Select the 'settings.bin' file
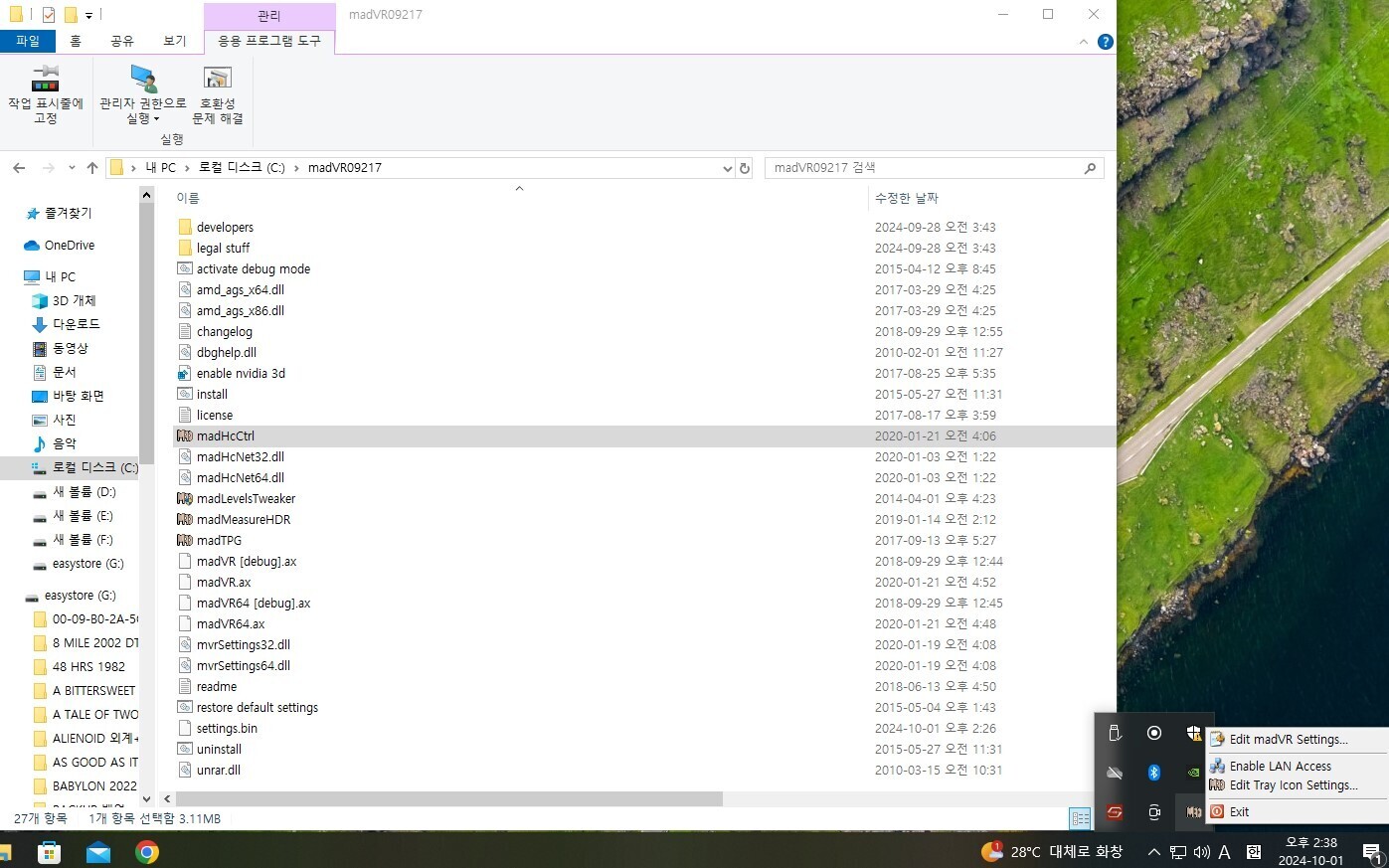1389x868 pixels. [x=227, y=729]
